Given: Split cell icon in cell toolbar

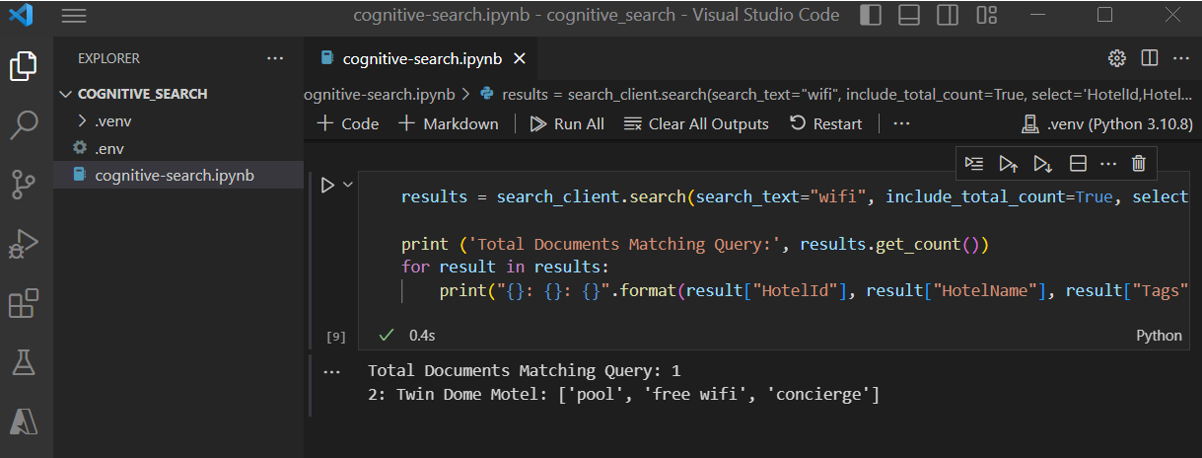Looking at the screenshot, I should (1077, 163).
